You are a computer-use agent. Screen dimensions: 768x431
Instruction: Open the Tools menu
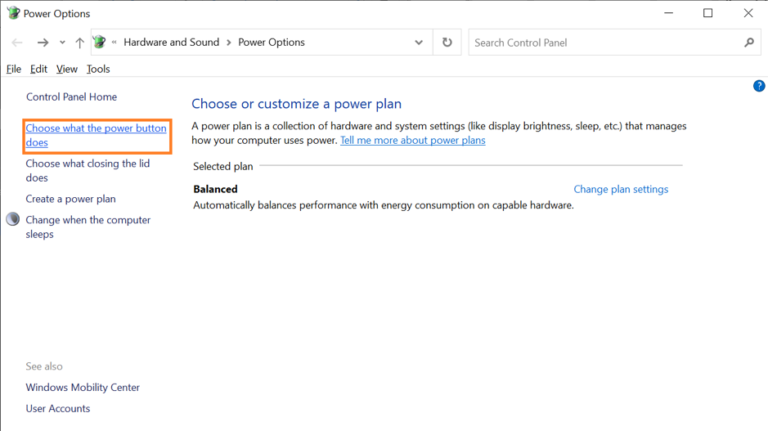(98, 69)
